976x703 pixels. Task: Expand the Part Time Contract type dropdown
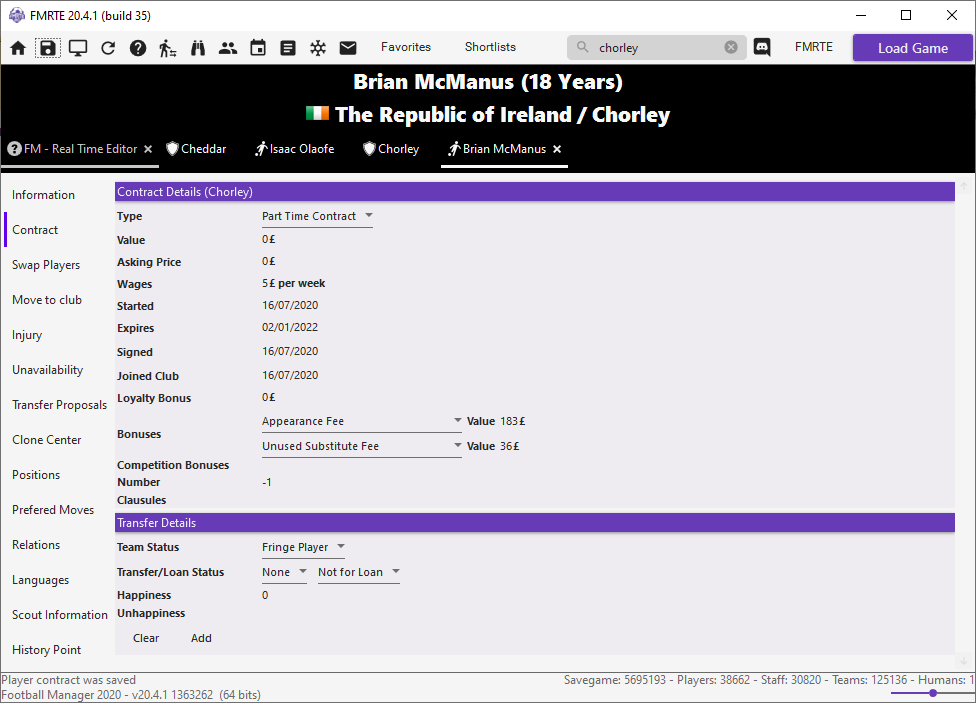coord(317,216)
